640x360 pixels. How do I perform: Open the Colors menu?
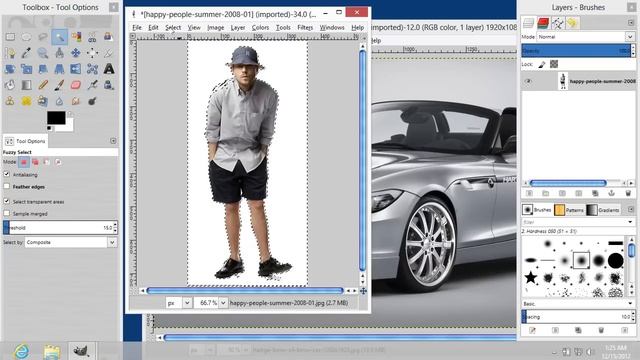pyautogui.click(x=260, y=27)
